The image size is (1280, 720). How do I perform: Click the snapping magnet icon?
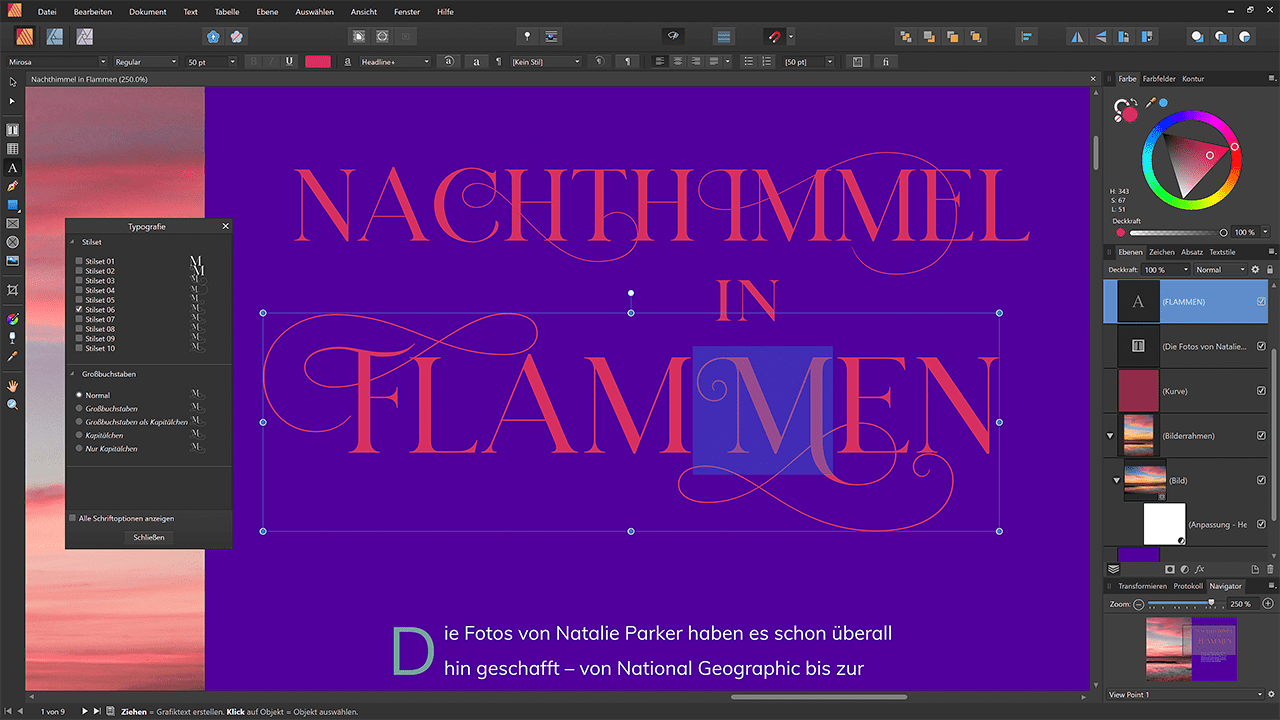pyautogui.click(x=773, y=36)
